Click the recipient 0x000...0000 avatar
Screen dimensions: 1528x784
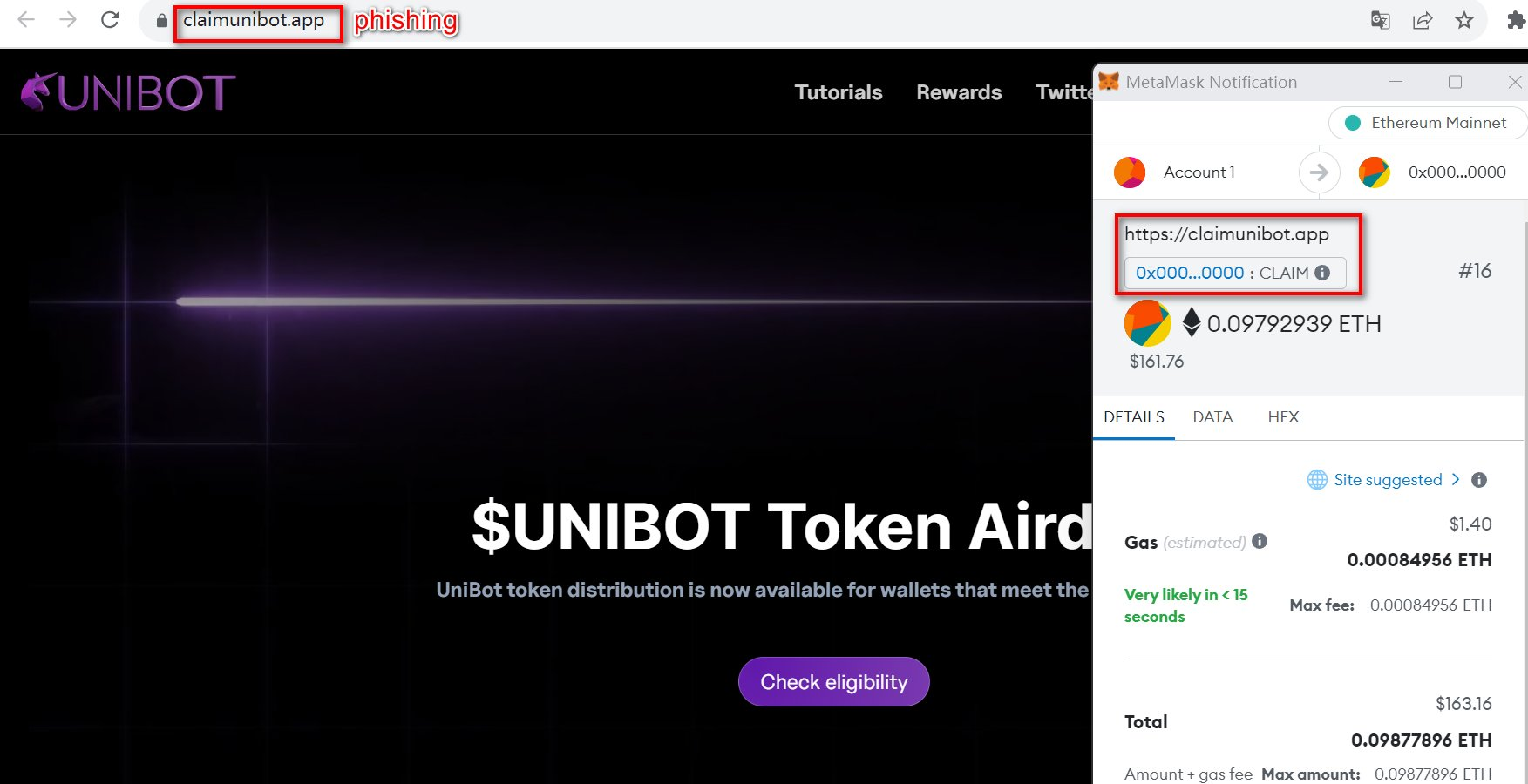[1375, 172]
